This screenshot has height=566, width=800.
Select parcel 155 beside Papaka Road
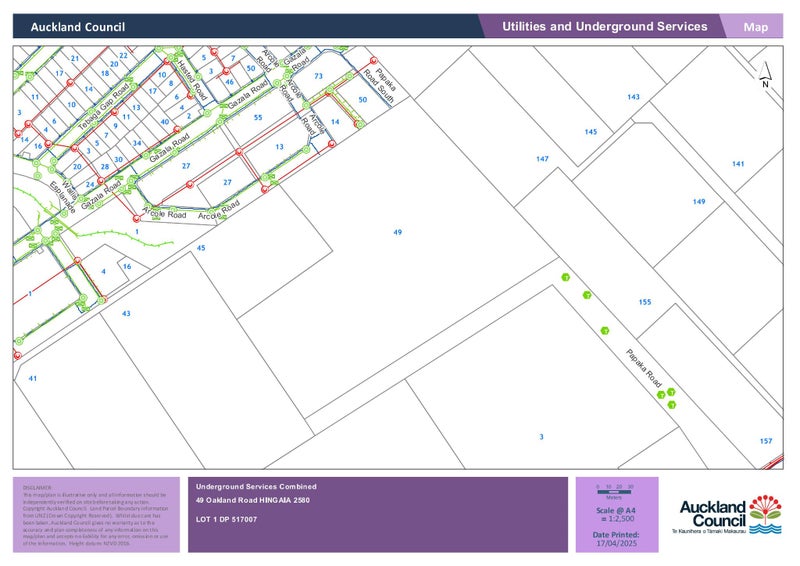(x=644, y=302)
